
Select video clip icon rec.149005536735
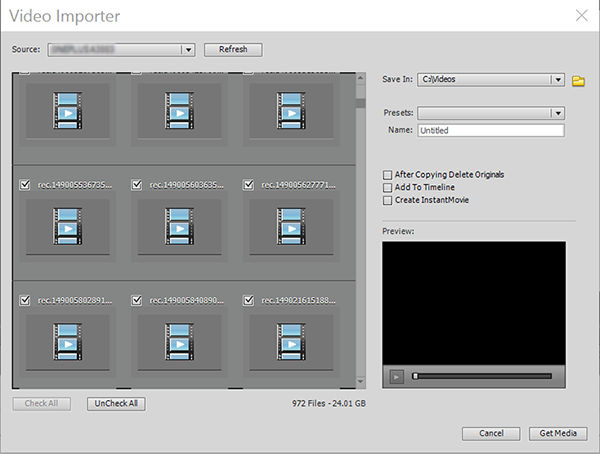(x=68, y=226)
